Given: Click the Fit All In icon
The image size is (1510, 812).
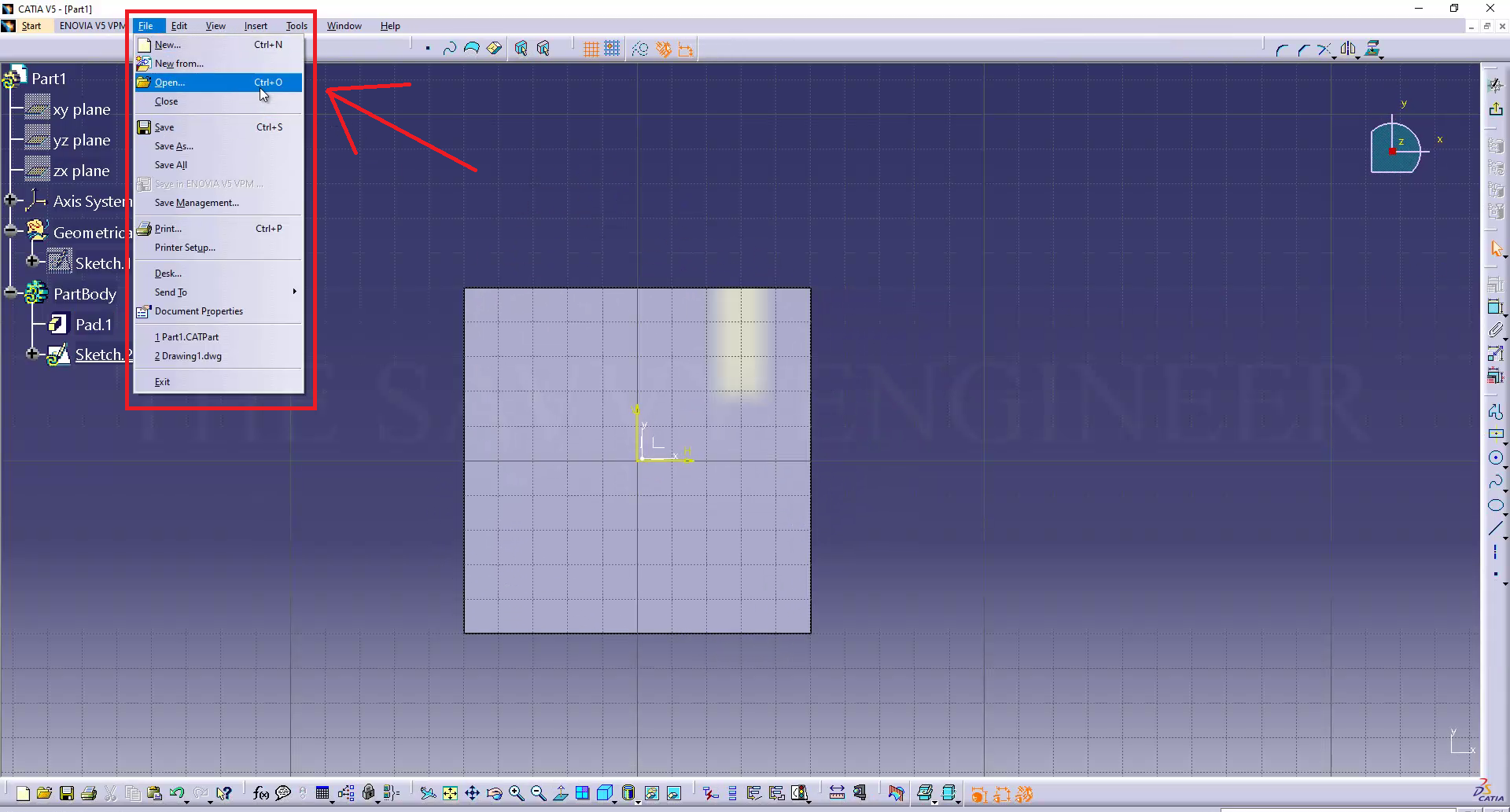Looking at the screenshot, I should click(450, 793).
